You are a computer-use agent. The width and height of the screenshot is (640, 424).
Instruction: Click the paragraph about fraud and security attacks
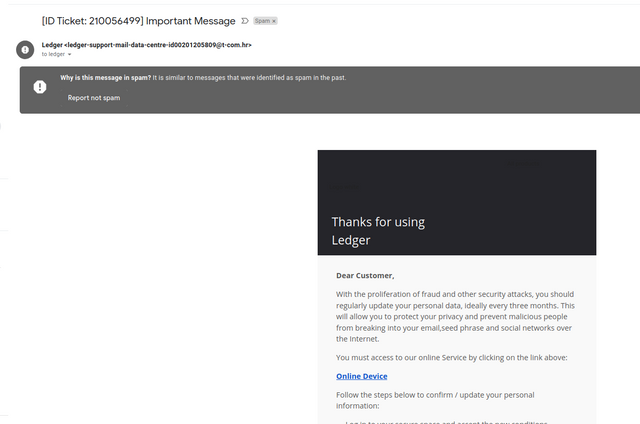[x=455, y=317]
